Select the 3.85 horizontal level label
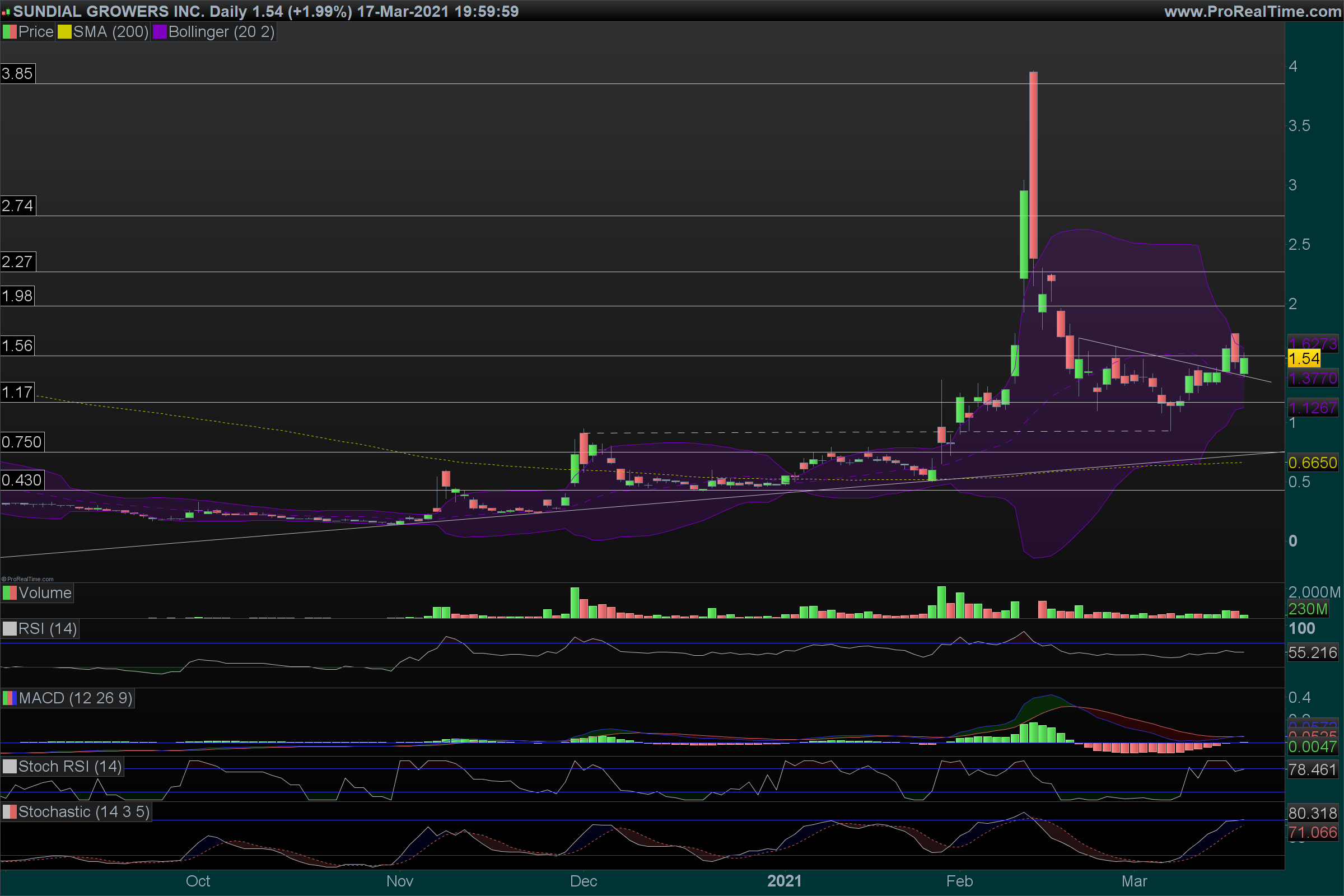The image size is (1344, 896). (18, 74)
